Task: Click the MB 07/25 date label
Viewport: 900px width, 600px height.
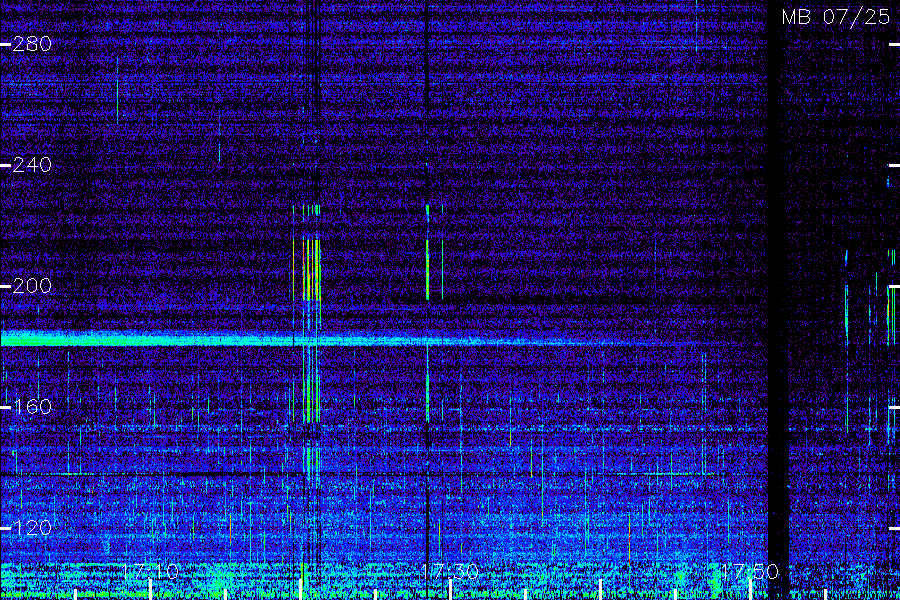Action: pos(836,17)
